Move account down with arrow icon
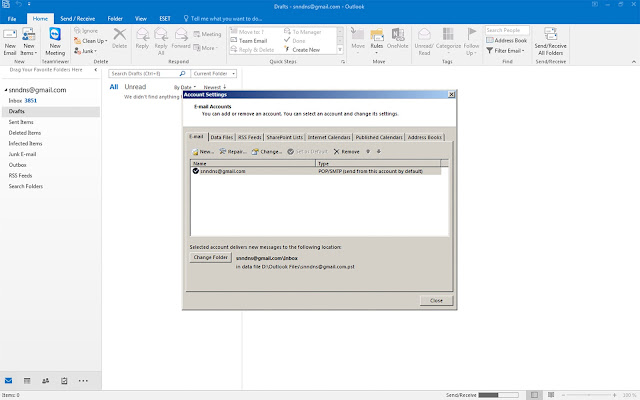 379,151
